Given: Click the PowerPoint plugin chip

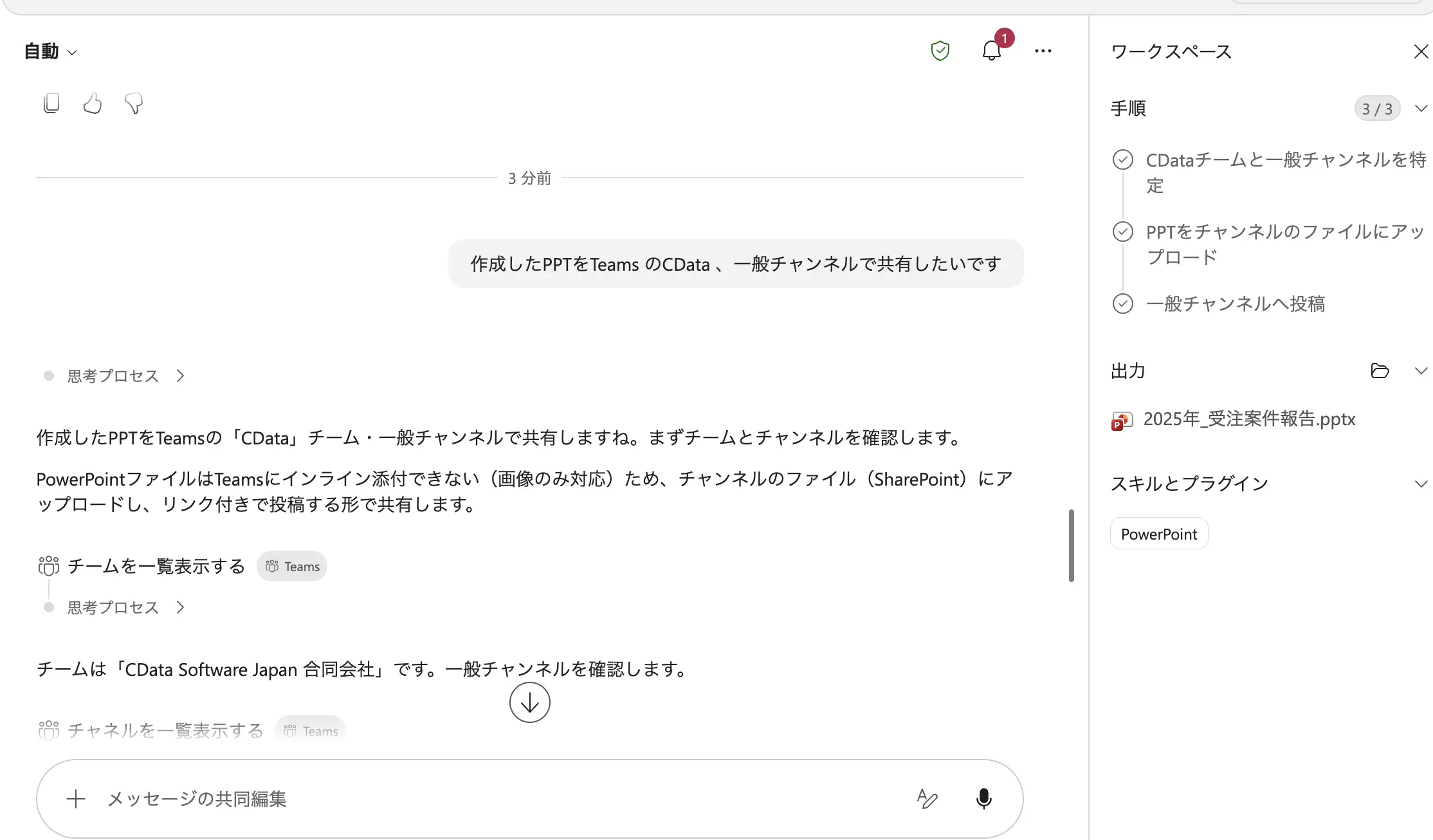Looking at the screenshot, I should [1159, 534].
